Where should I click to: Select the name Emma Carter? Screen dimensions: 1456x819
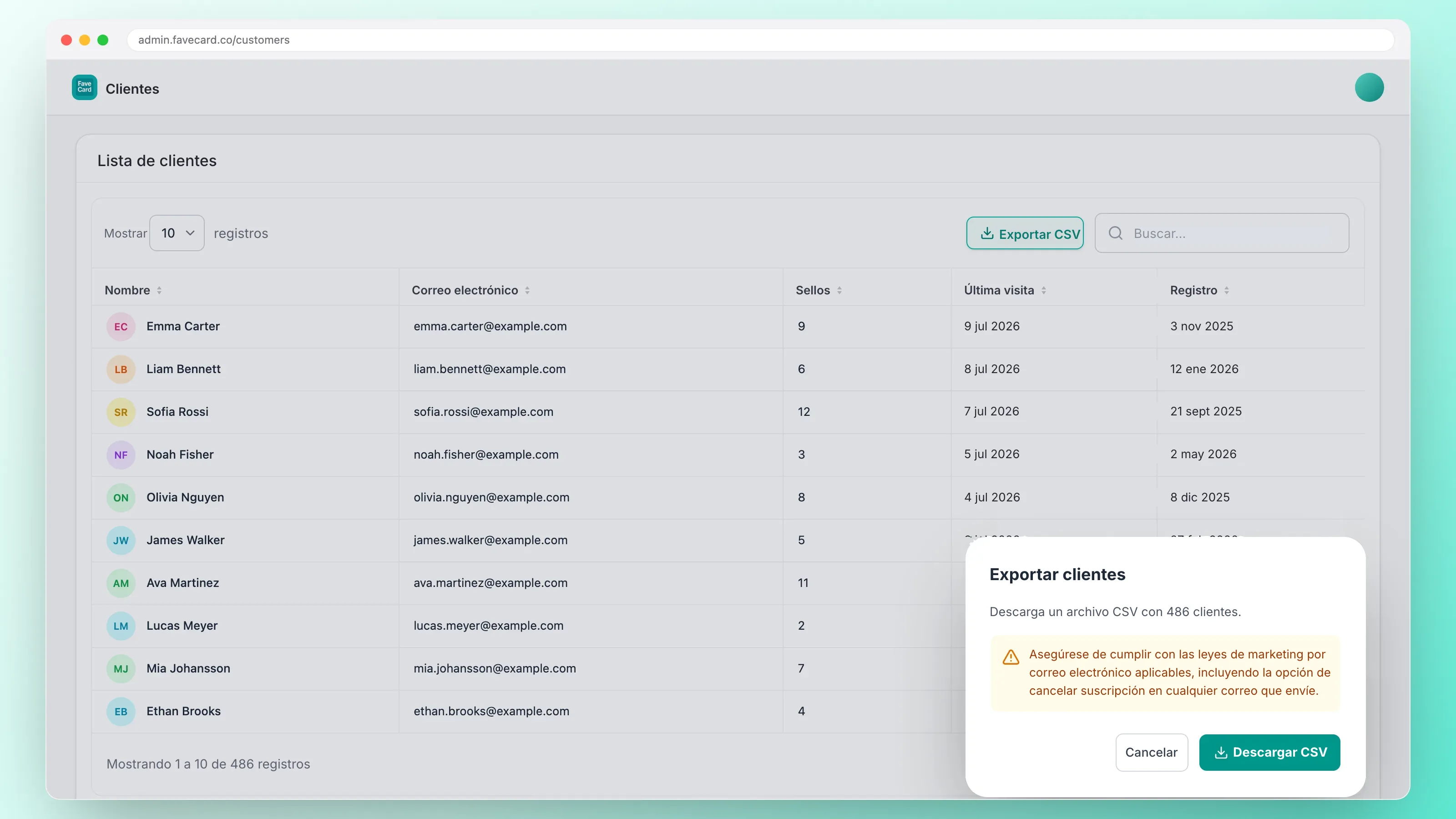[183, 326]
